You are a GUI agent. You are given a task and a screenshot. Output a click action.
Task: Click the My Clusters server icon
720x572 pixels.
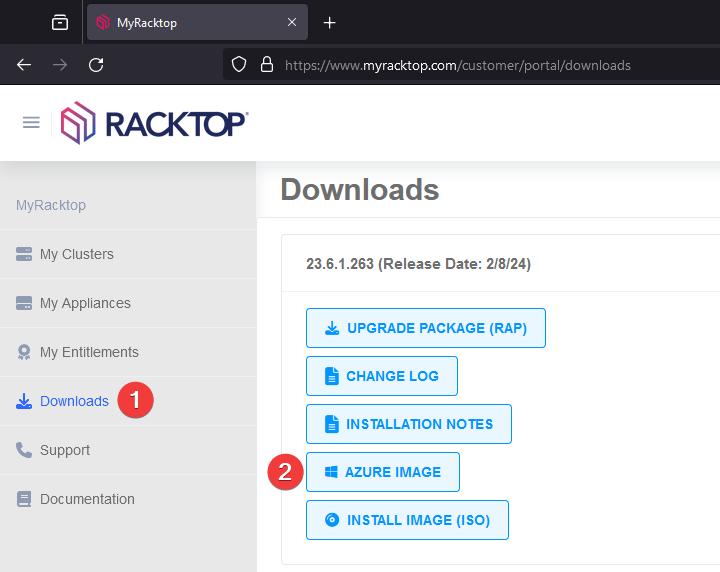coord(24,254)
